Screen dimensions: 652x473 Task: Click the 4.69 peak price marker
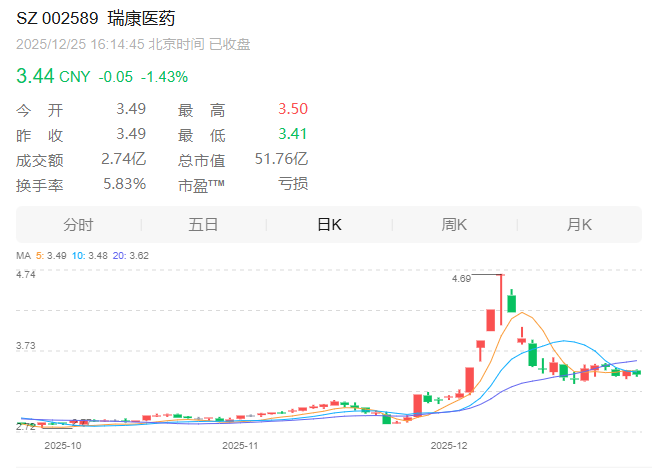pyautogui.click(x=461, y=279)
